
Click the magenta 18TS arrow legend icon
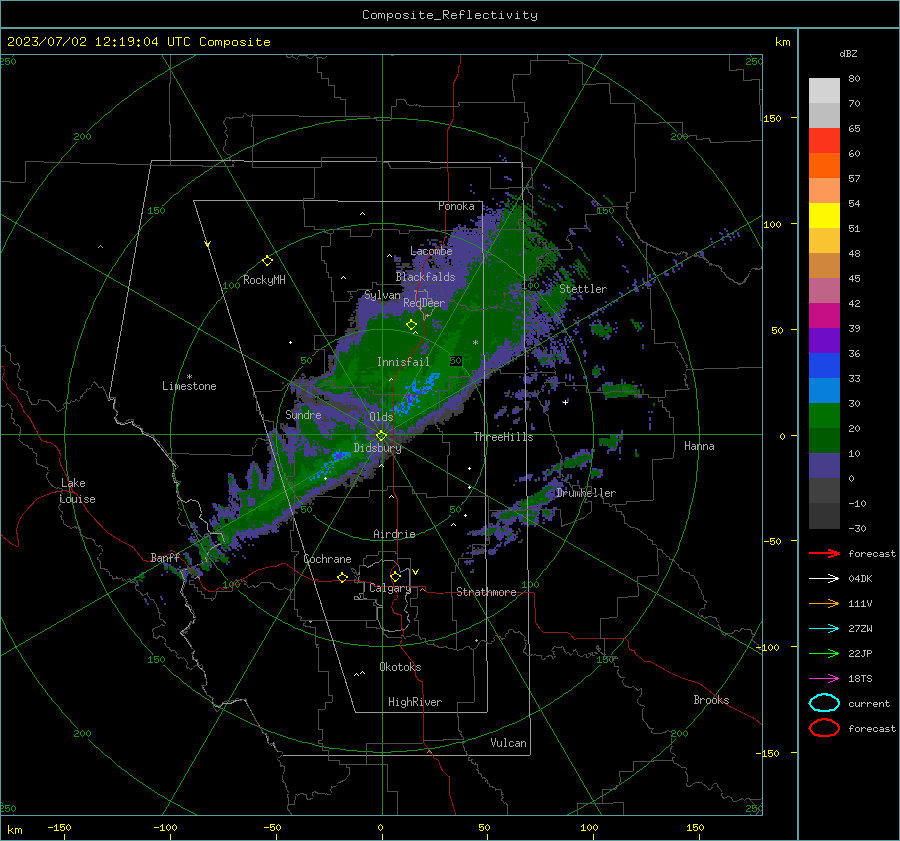click(824, 679)
